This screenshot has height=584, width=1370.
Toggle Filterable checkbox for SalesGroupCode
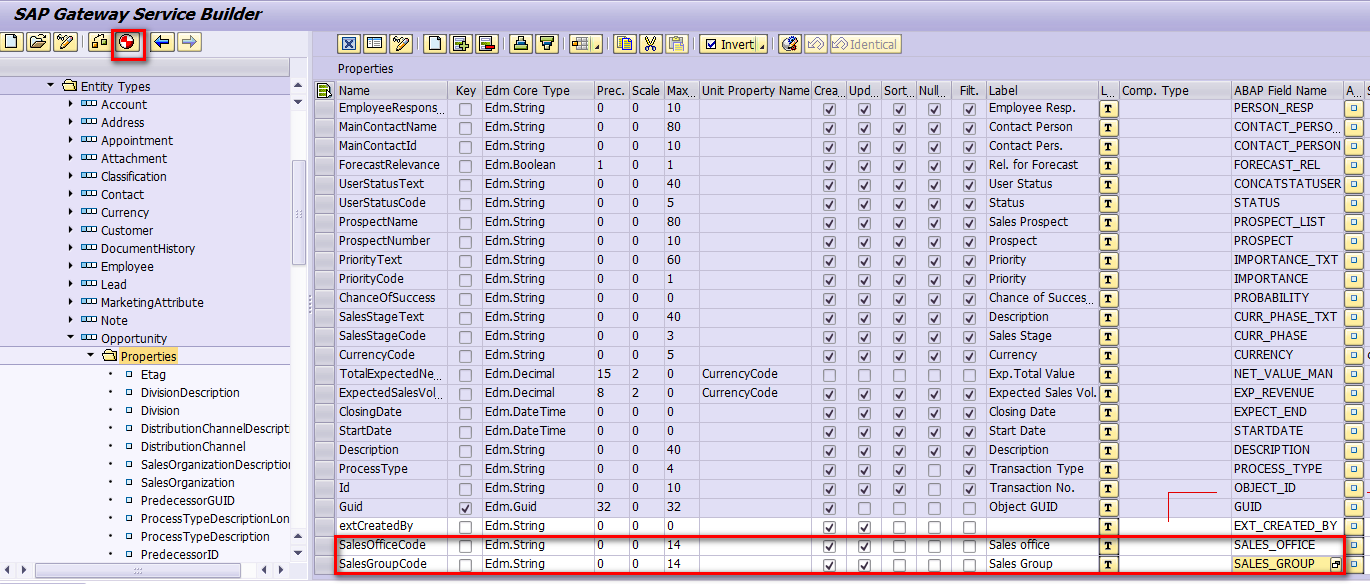(x=969, y=565)
